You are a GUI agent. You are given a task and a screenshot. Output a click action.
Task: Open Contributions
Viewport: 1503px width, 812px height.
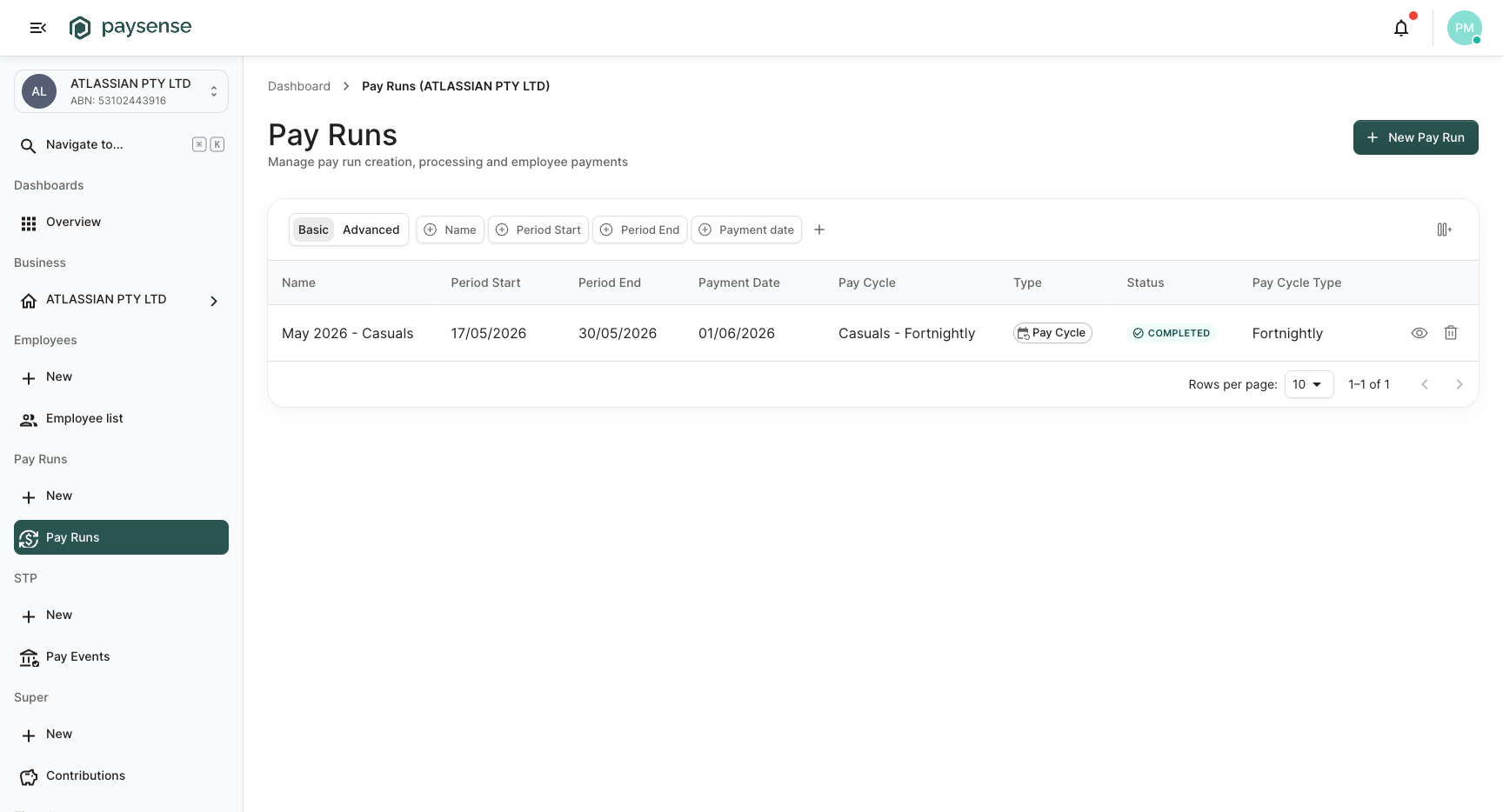(121, 776)
